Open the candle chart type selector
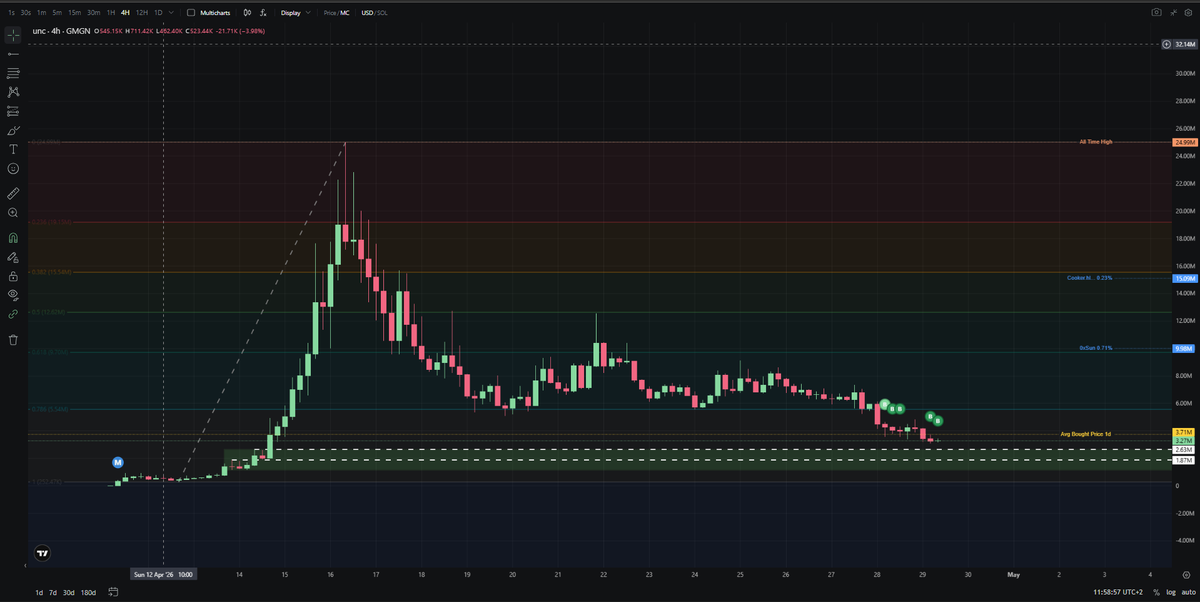Viewport: 1200px width, 602px height. pos(246,13)
